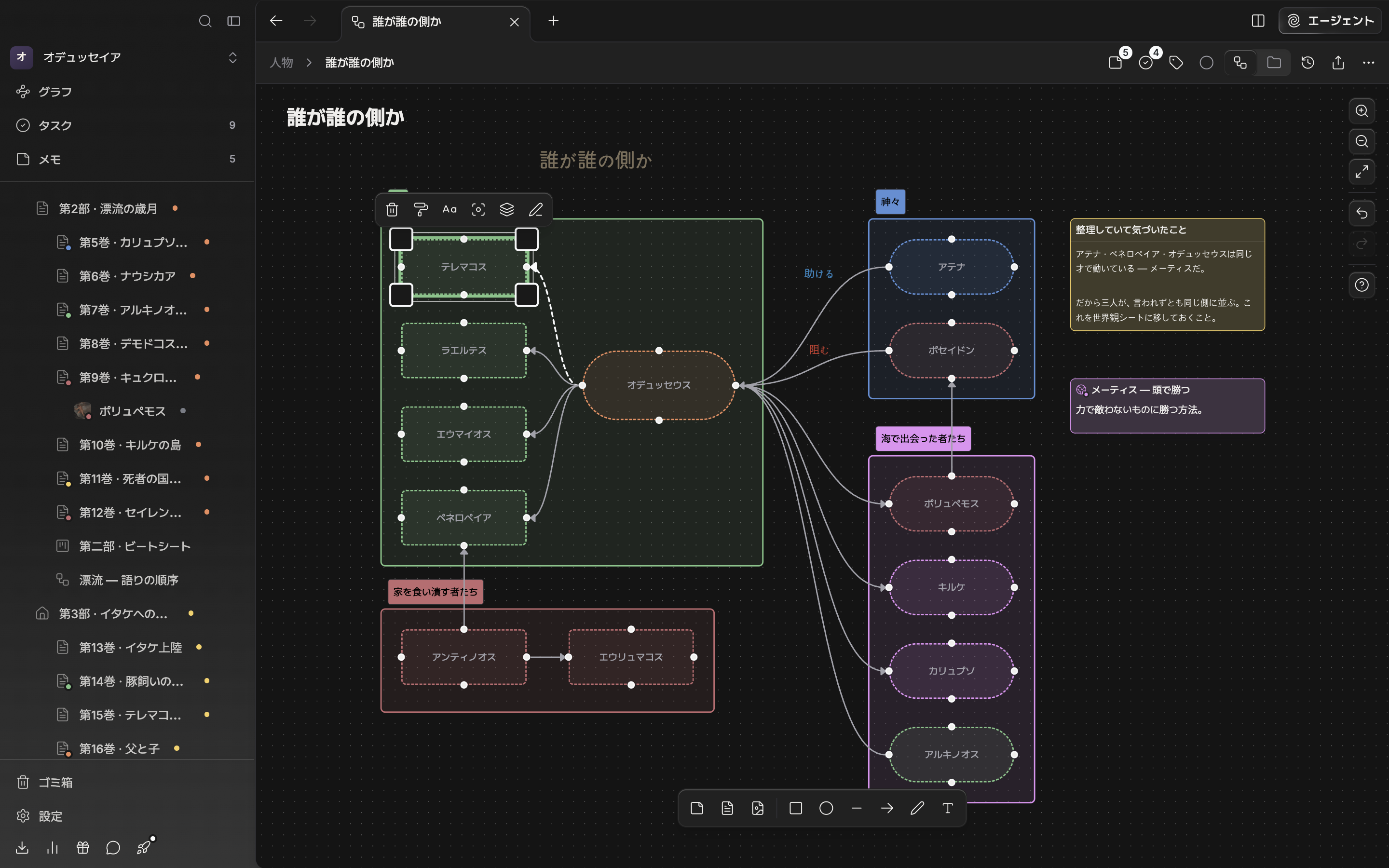Image resolution: width=1389 pixels, height=868 pixels.
Task: Add a document card tool
Action: click(727, 808)
